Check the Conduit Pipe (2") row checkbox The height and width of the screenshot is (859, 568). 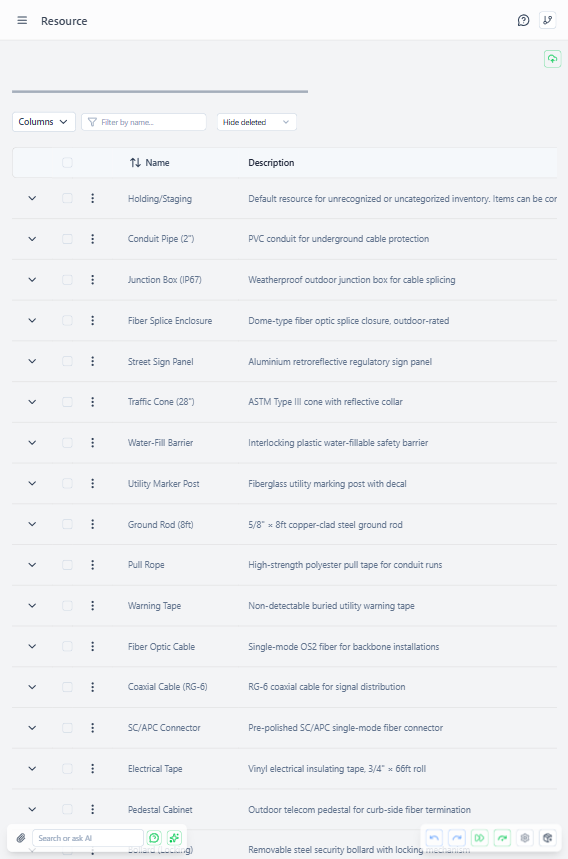tap(67, 239)
